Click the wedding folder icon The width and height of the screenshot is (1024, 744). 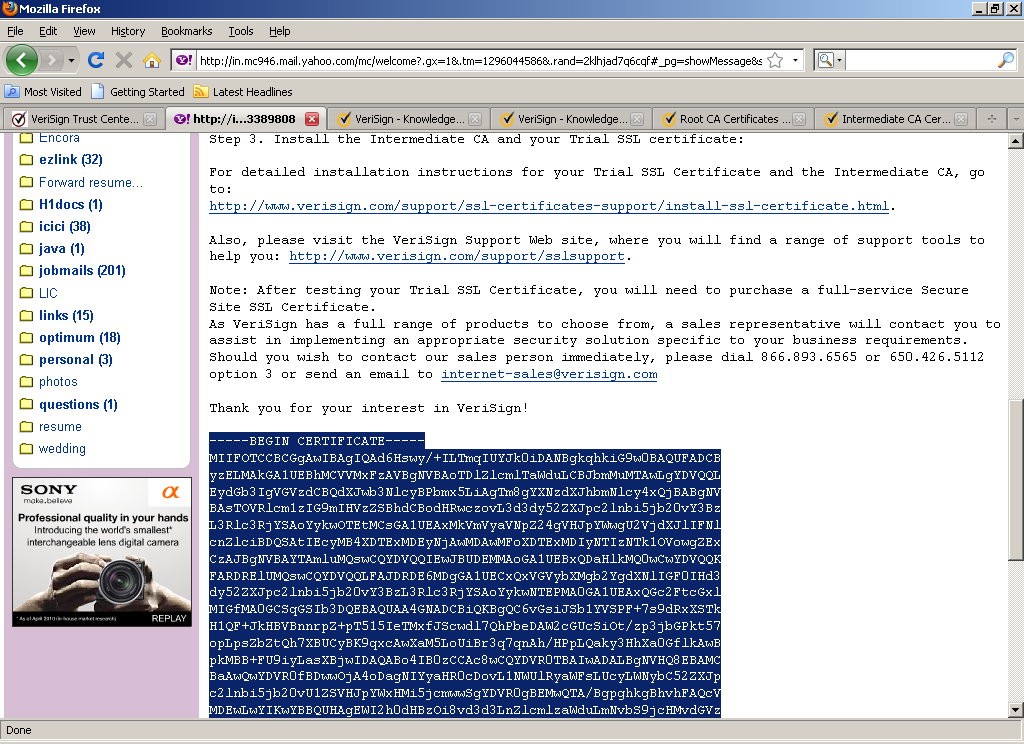26,449
